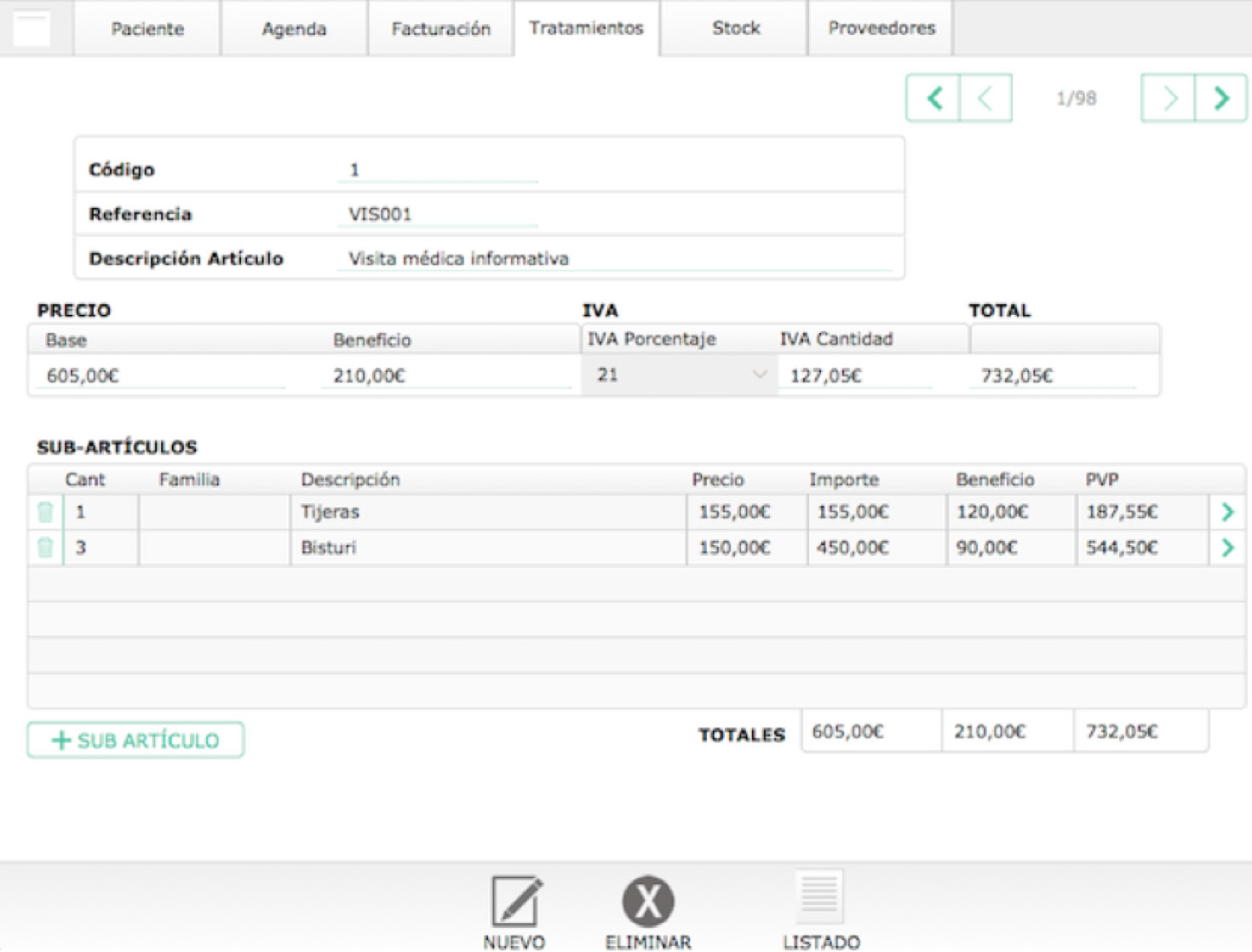Click the ELIMINAR X icon

coord(648,901)
